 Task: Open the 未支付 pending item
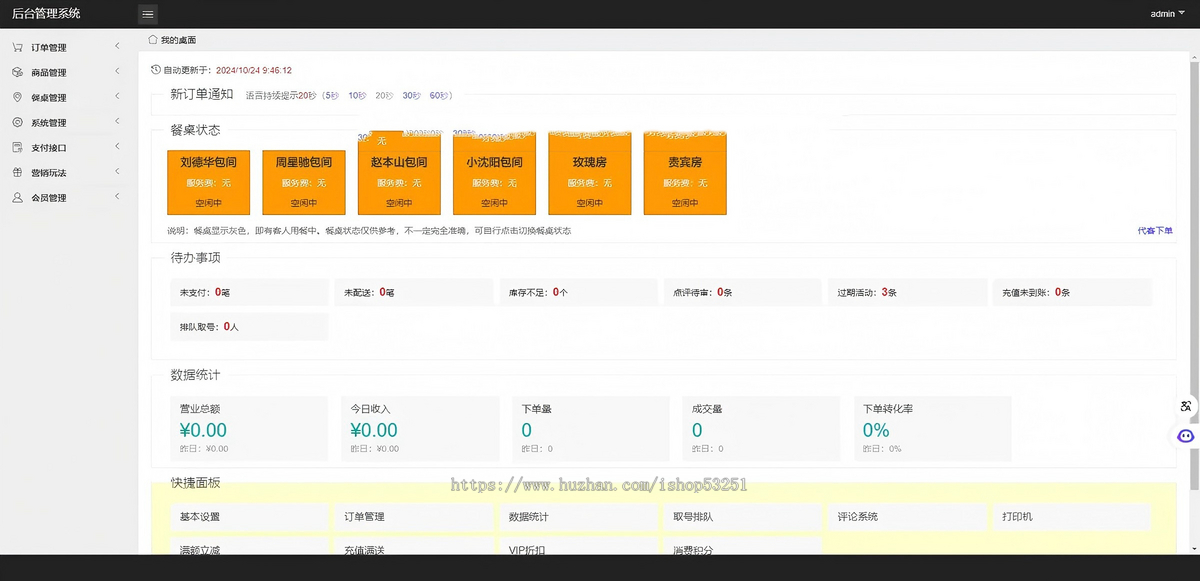pos(250,292)
